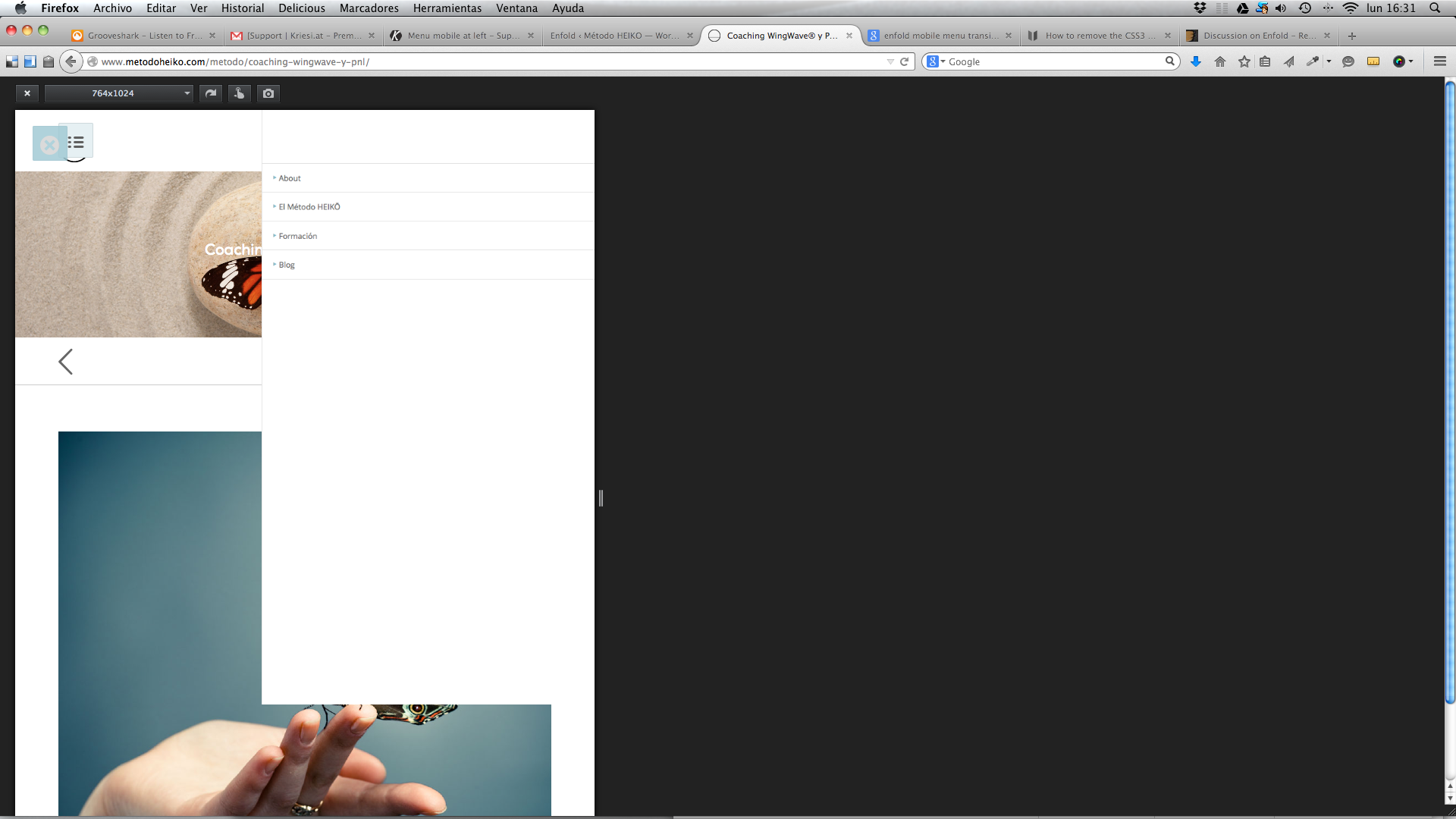This screenshot has width=1456, height=819.
Task: Click the checkered toolbar icon left of address bar
Action: pyautogui.click(x=12, y=61)
